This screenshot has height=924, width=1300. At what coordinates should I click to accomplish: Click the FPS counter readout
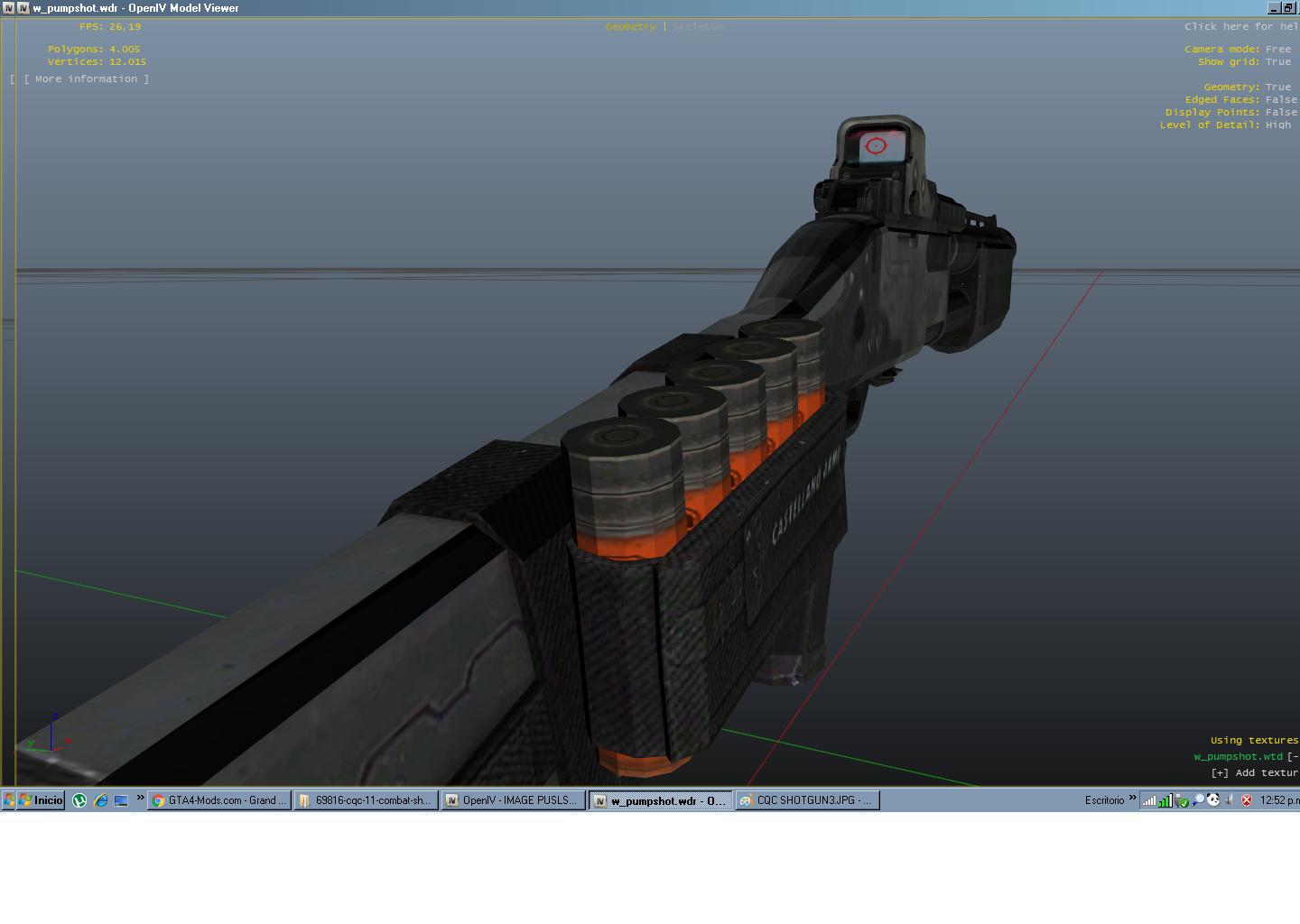(x=110, y=26)
